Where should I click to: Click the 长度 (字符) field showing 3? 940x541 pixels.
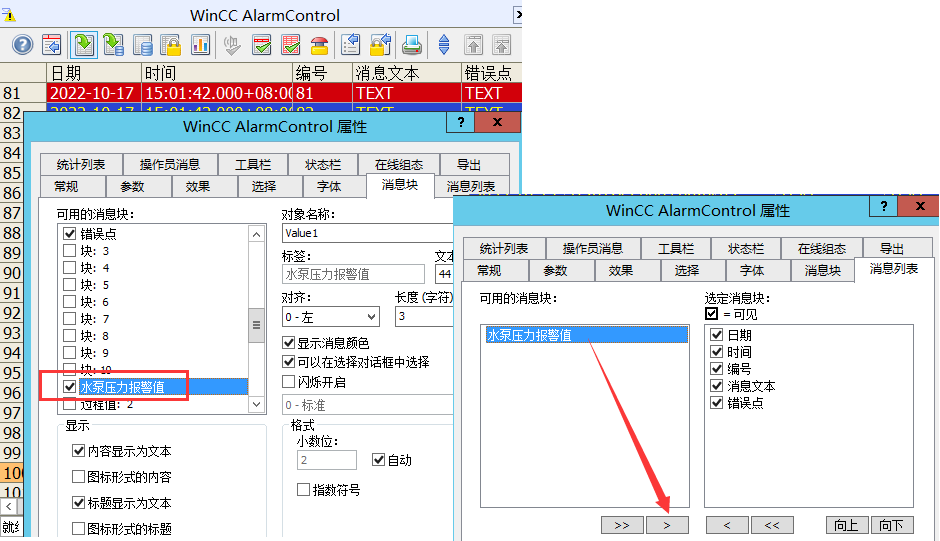coord(424,316)
